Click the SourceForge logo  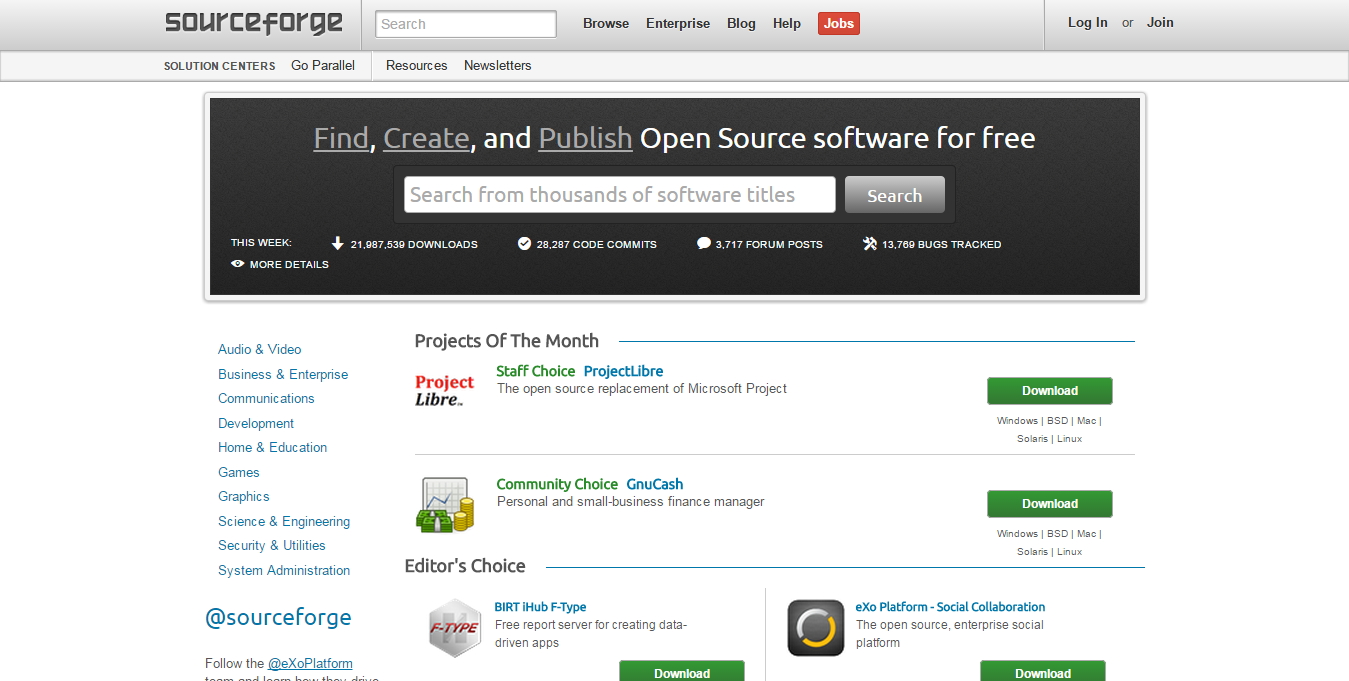pos(254,23)
